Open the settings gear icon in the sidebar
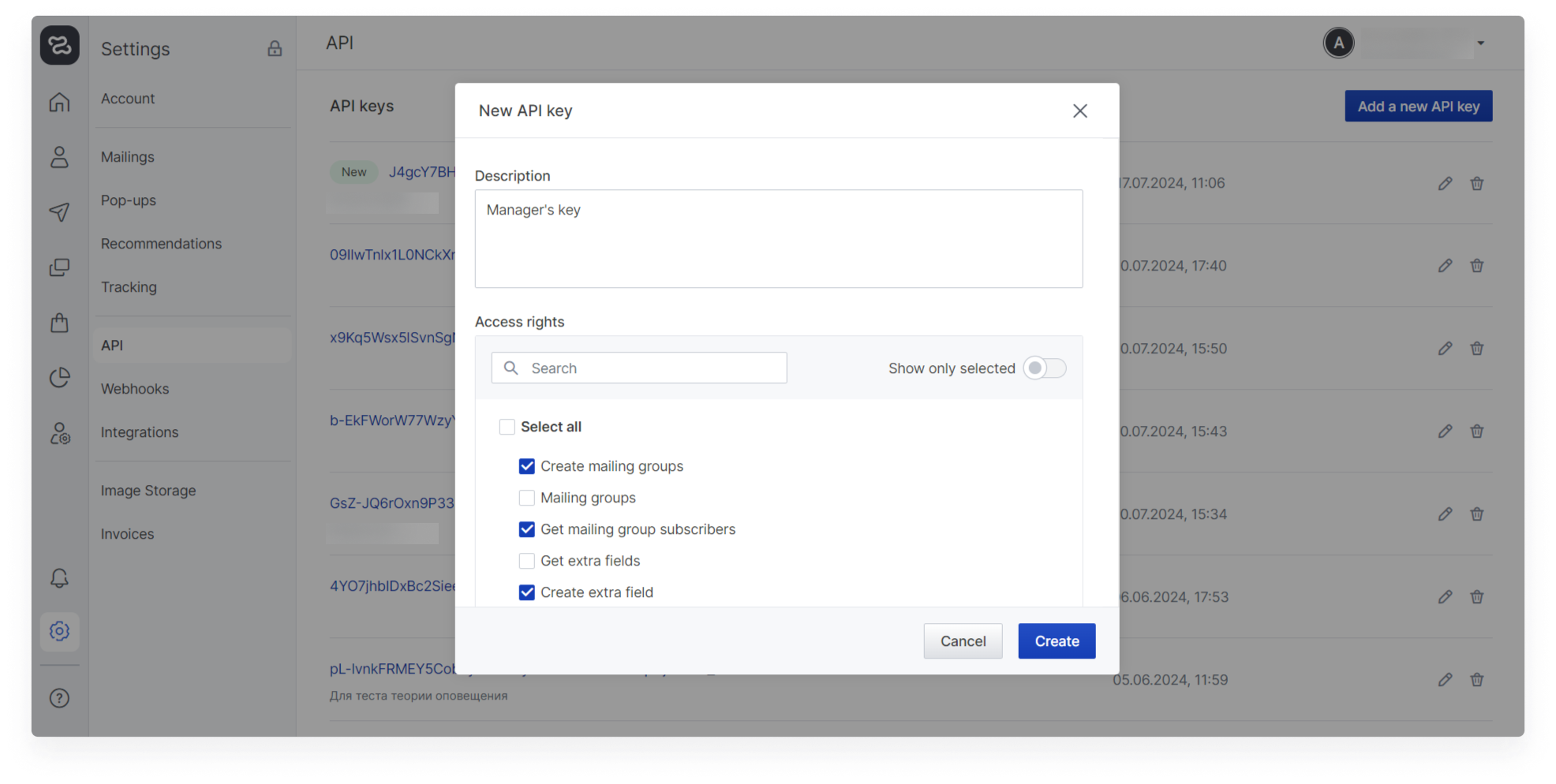1556x784 pixels. [59, 631]
